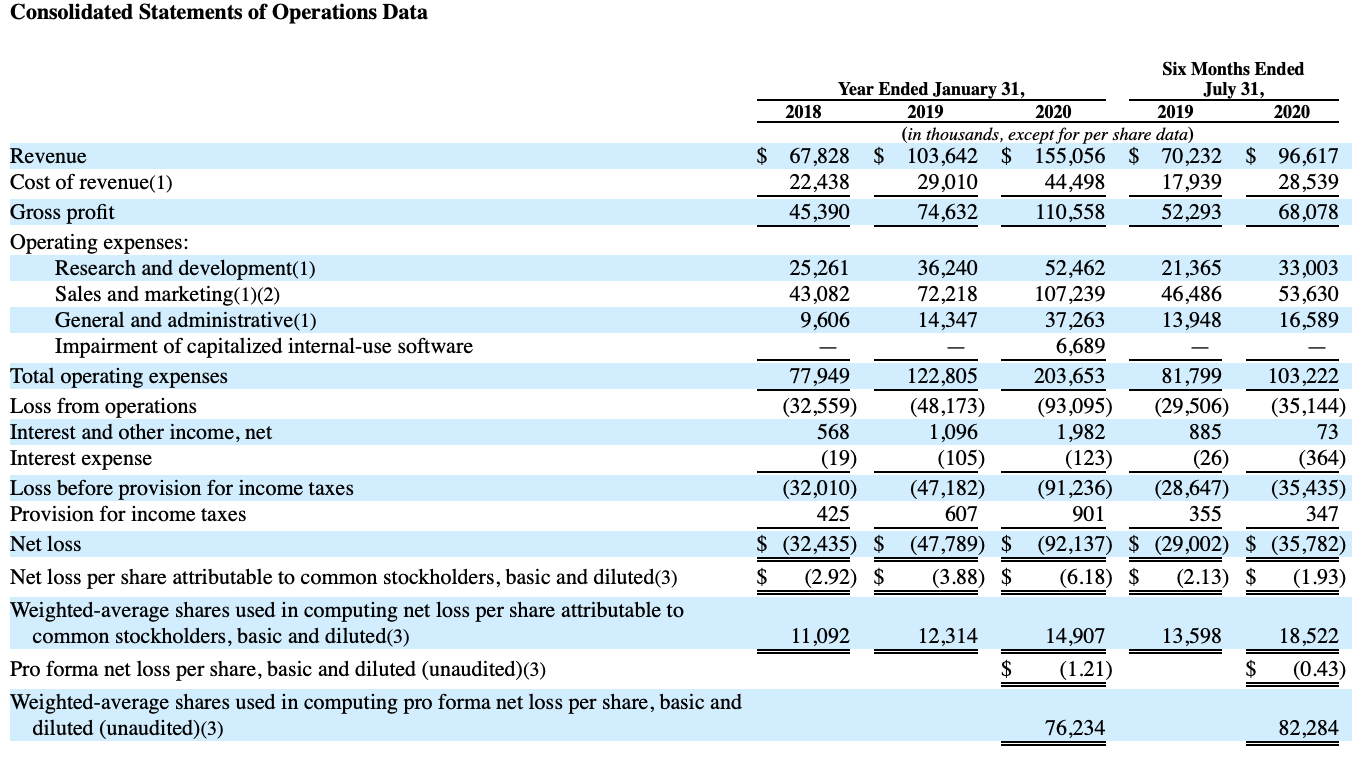Image resolution: width=1368 pixels, height=772 pixels.
Task: Click sales and marketing value 72,218
Action: pyautogui.click(x=947, y=294)
